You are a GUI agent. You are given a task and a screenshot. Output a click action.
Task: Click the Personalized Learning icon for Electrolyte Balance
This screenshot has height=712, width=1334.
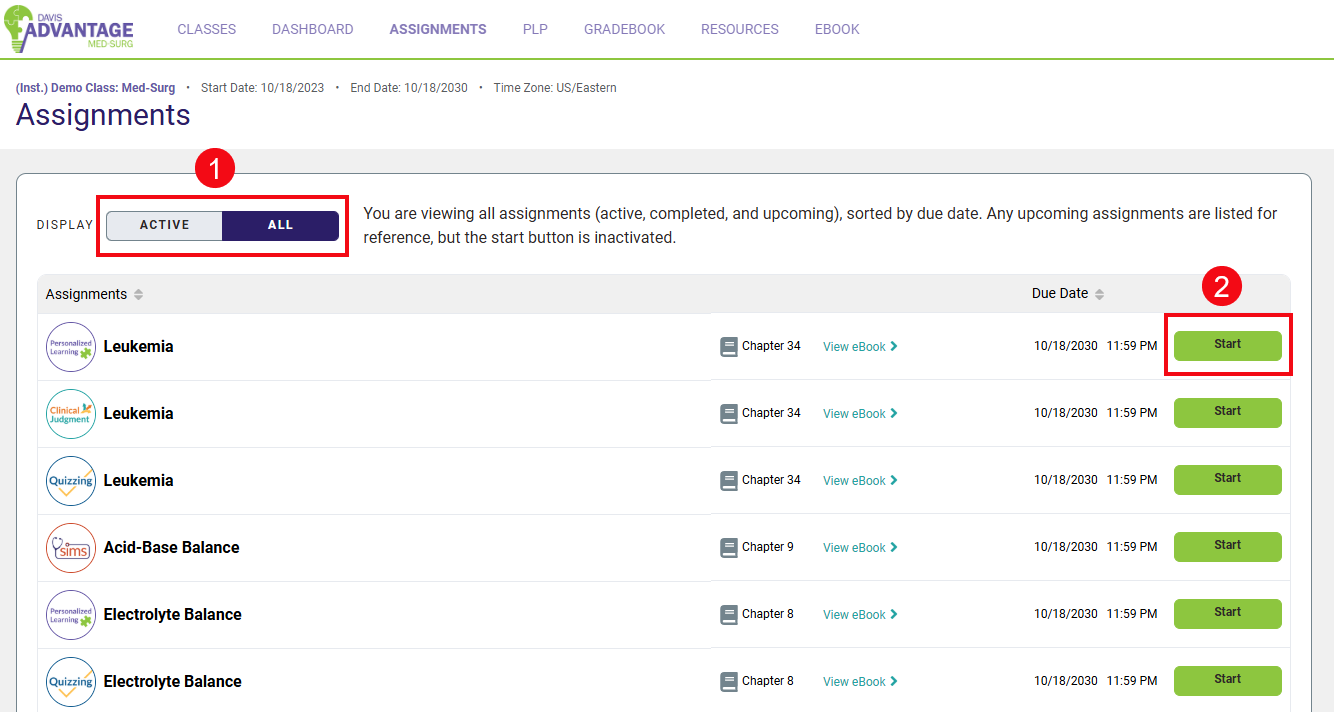click(x=71, y=615)
